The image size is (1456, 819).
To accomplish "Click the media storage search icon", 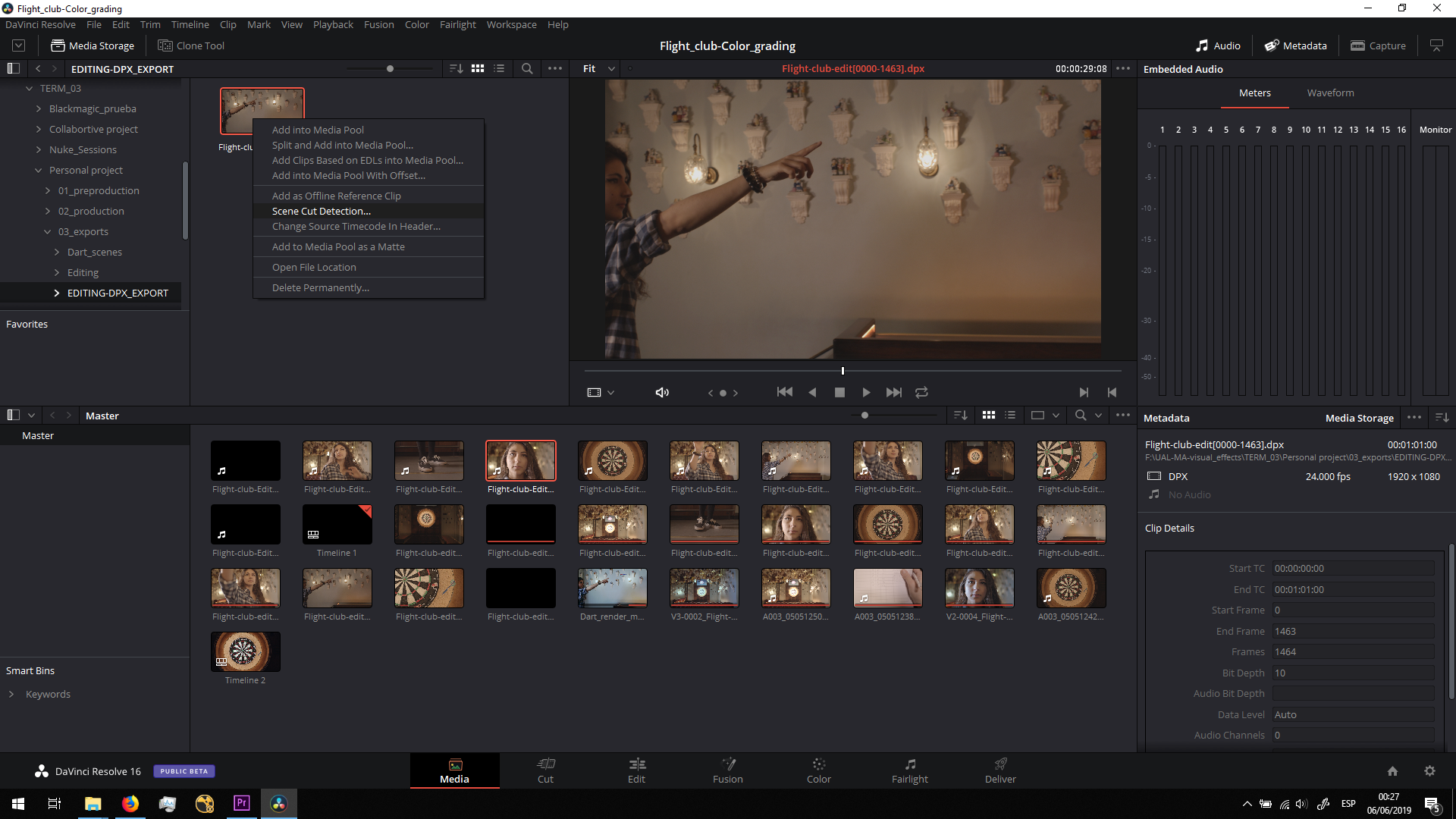I will click(x=527, y=68).
